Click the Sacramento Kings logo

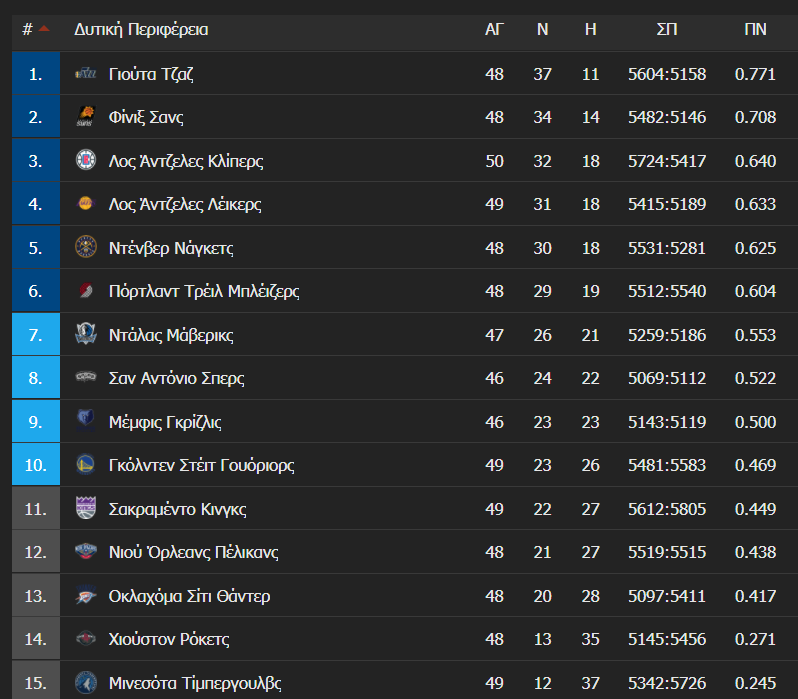click(x=86, y=508)
